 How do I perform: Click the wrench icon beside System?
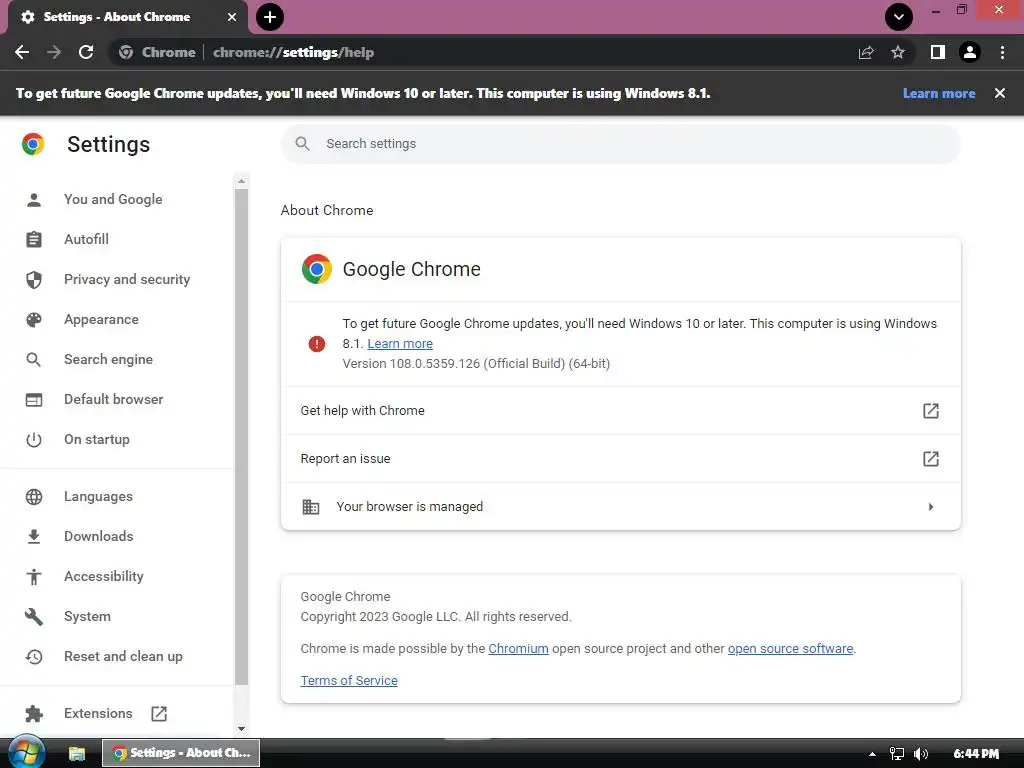[34, 617]
